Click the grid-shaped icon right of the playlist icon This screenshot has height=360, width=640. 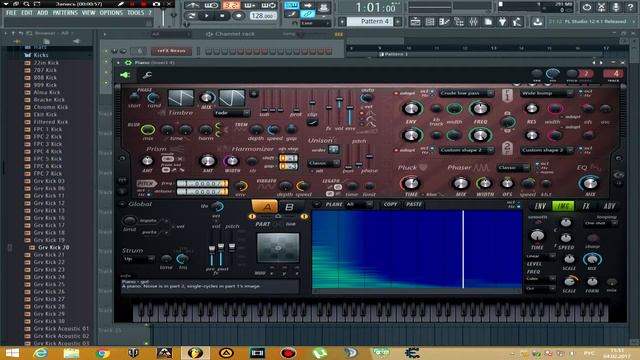430,22
